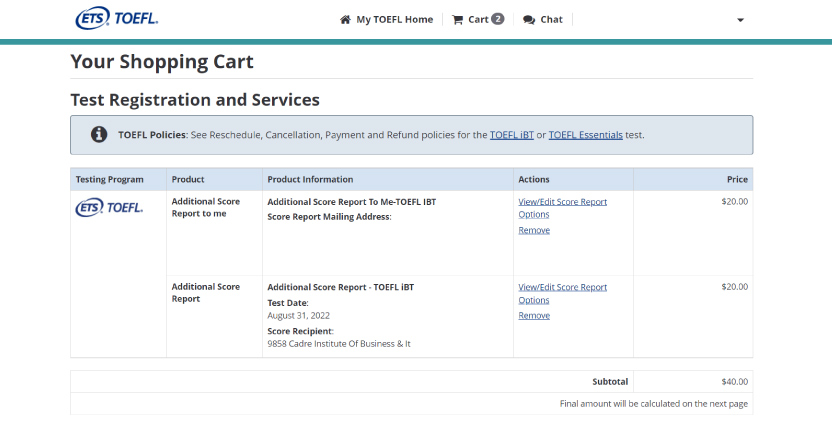The width and height of the screenshot is (832, 426).
Task: Click 'Test Registration and Services' heading
Action: tap(195, 100)
